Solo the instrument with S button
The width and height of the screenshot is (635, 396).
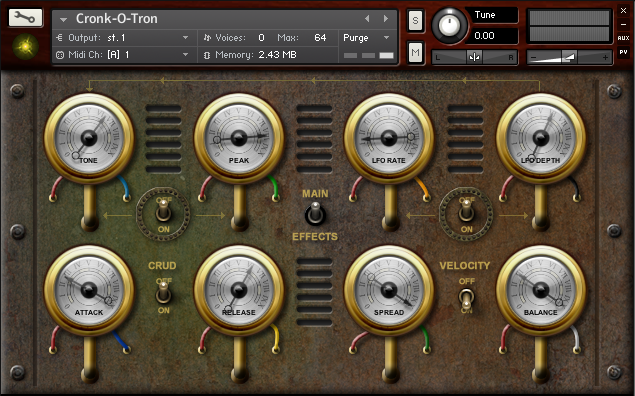tap(415, 20)
